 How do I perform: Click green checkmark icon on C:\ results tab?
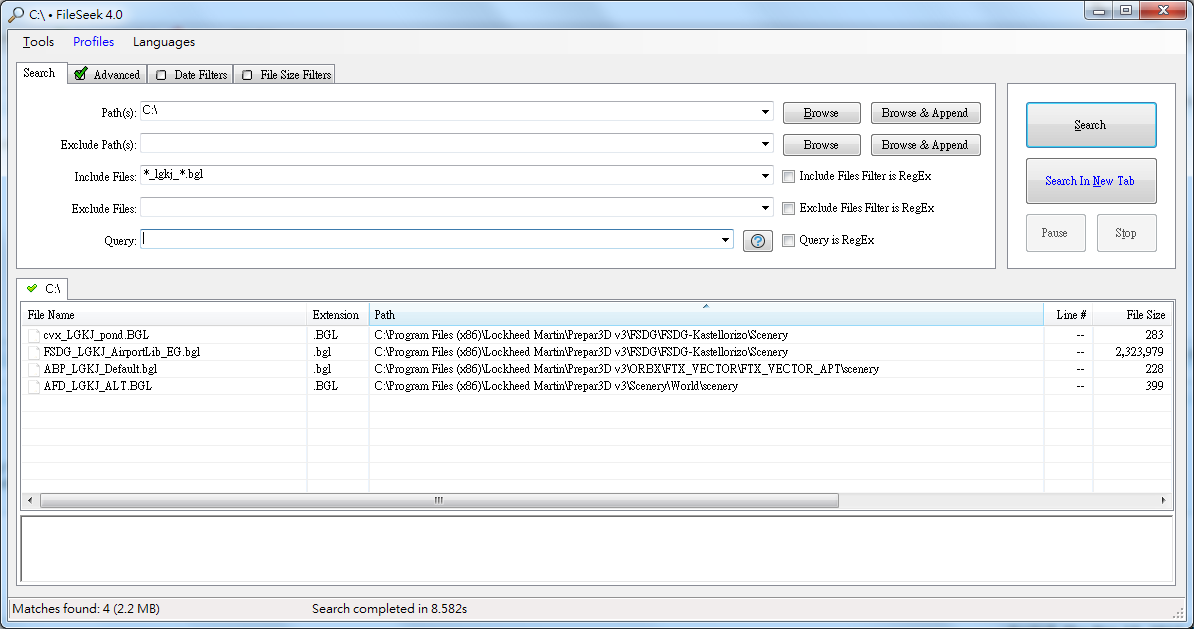33,289
